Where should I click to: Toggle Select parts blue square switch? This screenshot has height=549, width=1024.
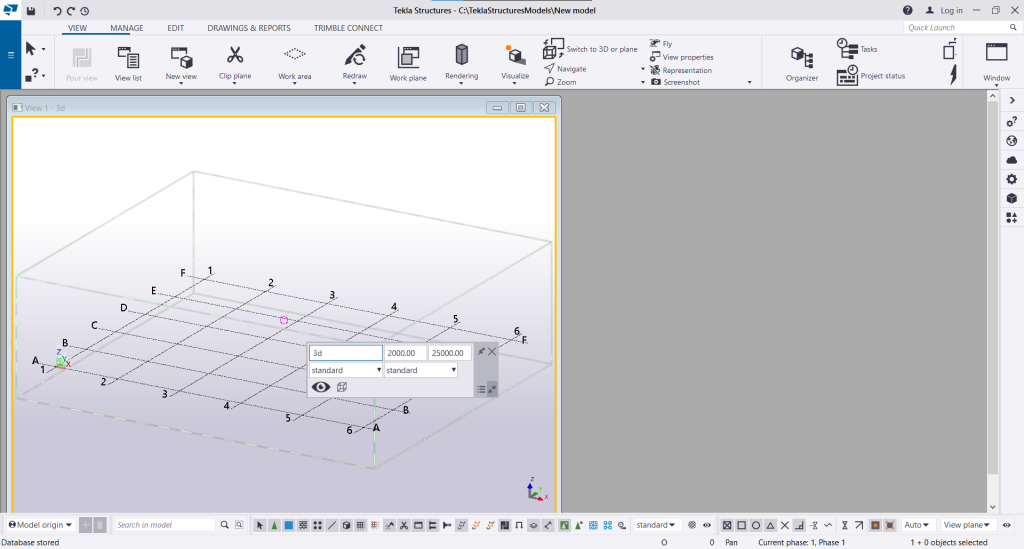[x=289, y=525]
